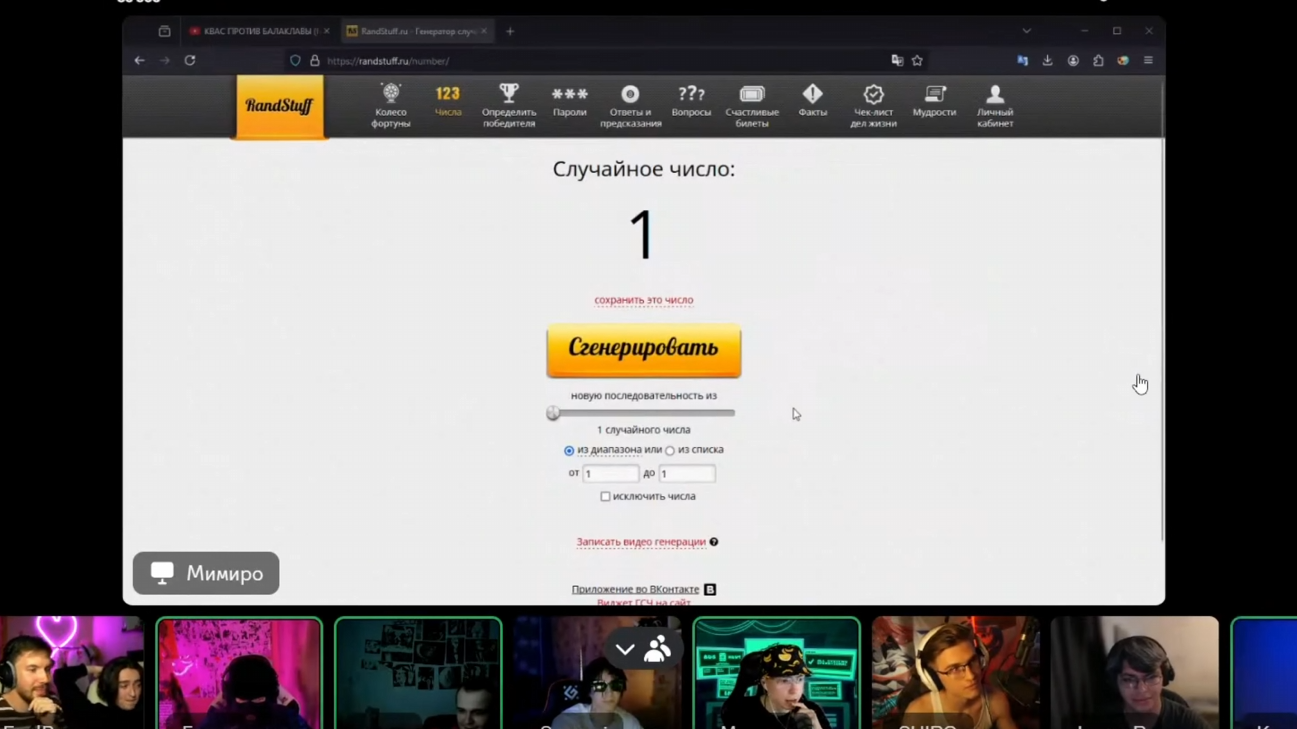
Task: Open Определить победителя trophy section
Action: click(509, 106)
